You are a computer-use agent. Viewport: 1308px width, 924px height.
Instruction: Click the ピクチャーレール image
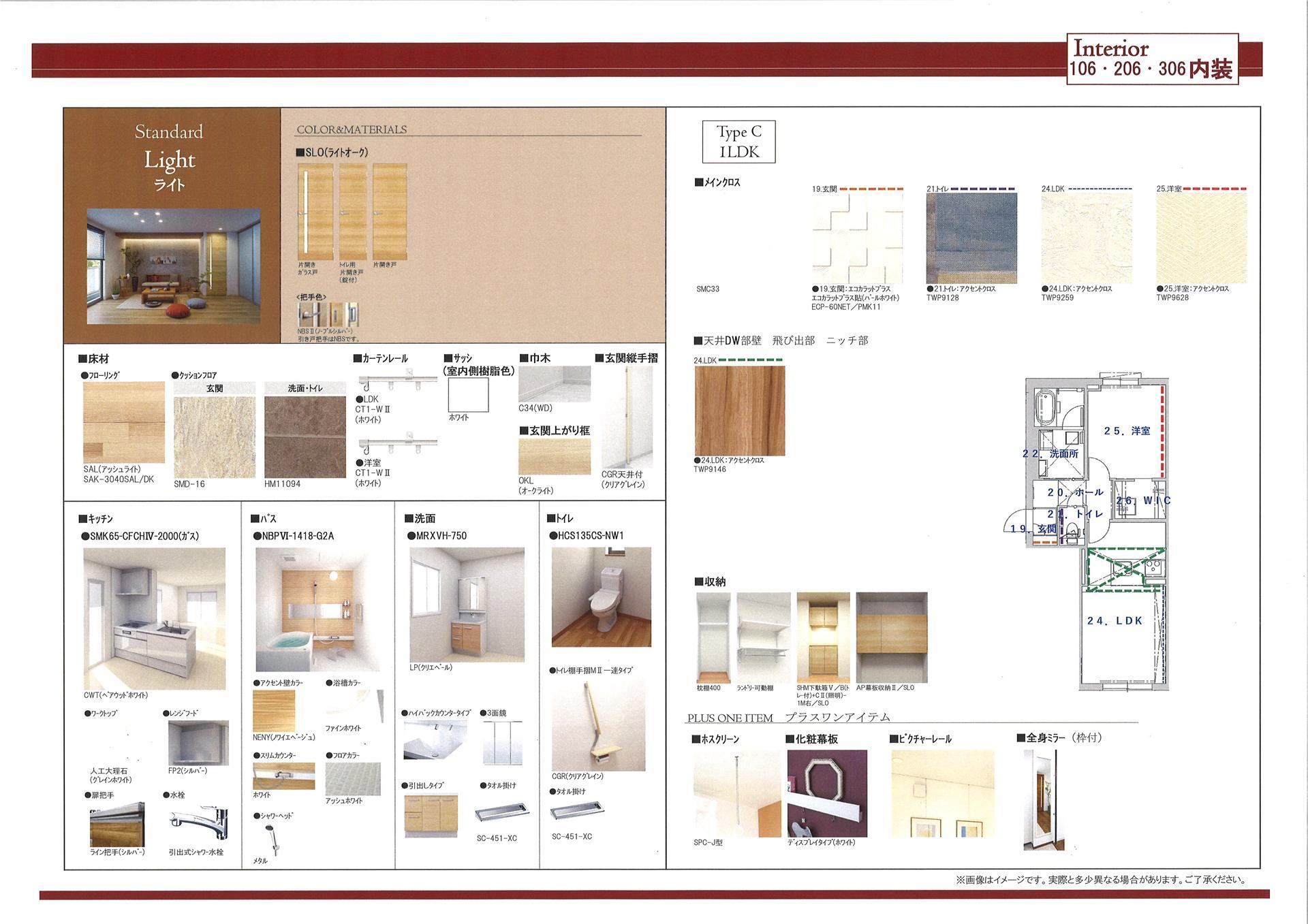943,793
